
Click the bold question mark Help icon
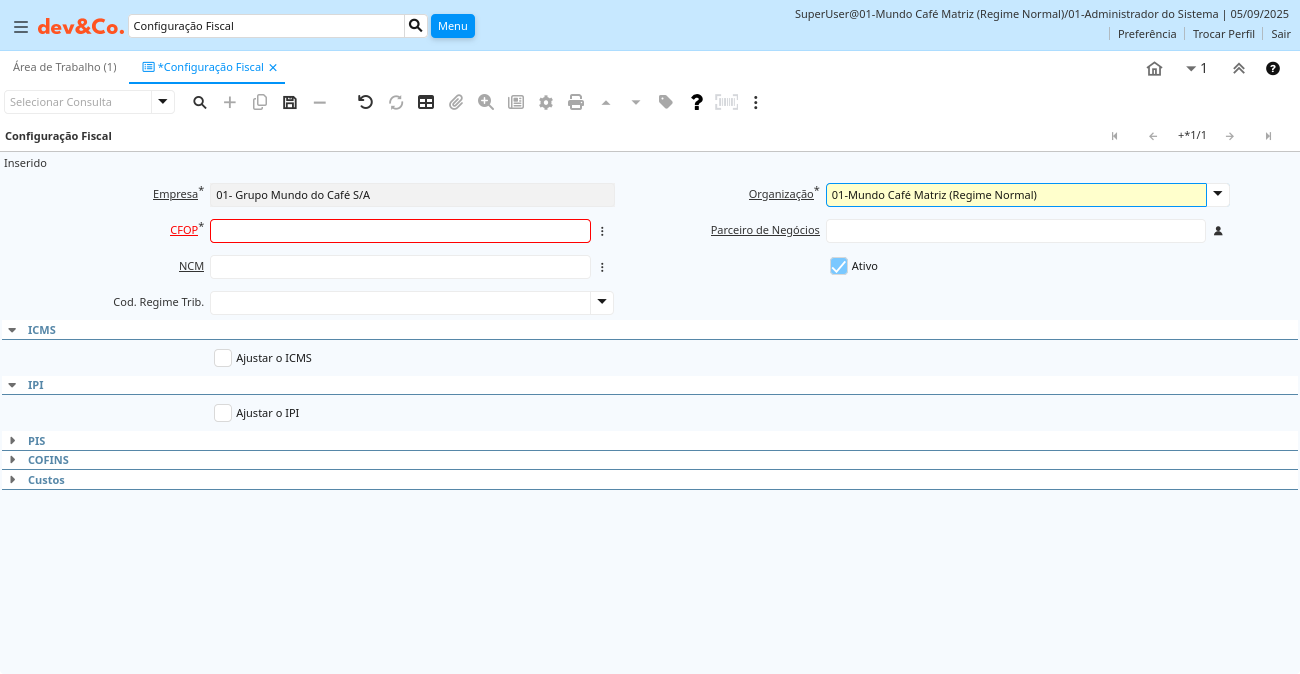click(697, 102)
